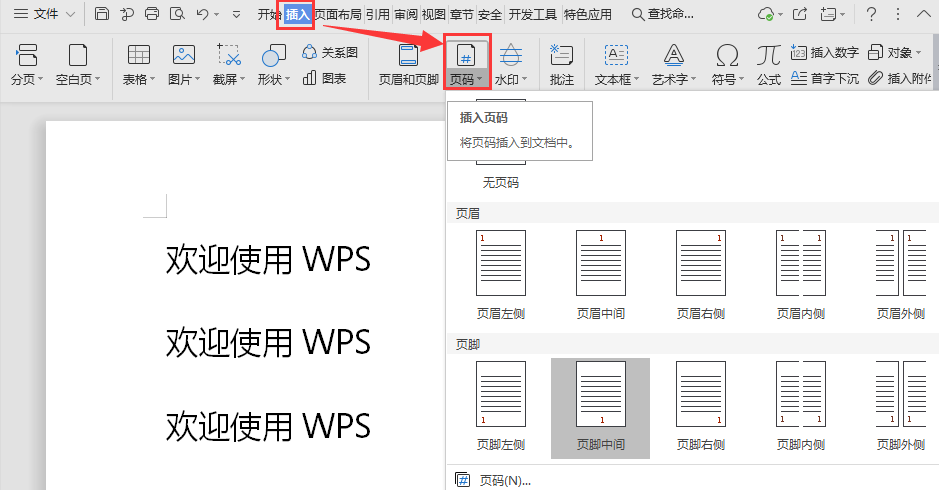Open the help question mark icon
Viewport: 939px width, 490px height.
[871, 14]
